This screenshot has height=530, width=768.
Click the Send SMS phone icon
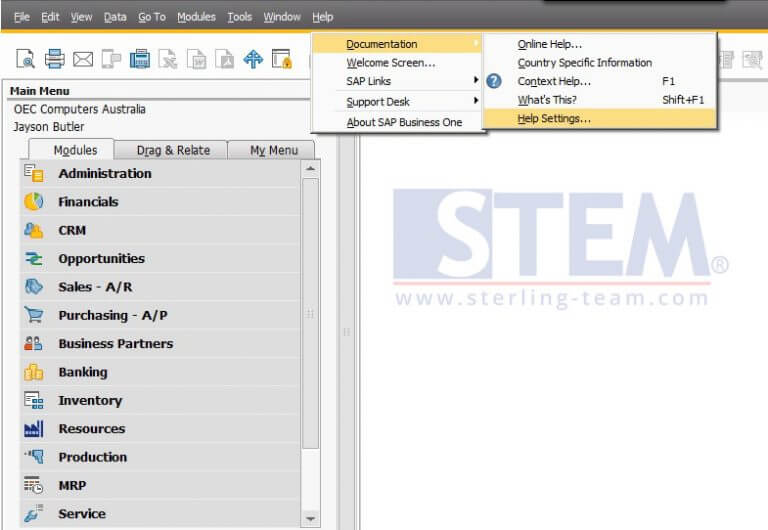(x=111, y=59)
